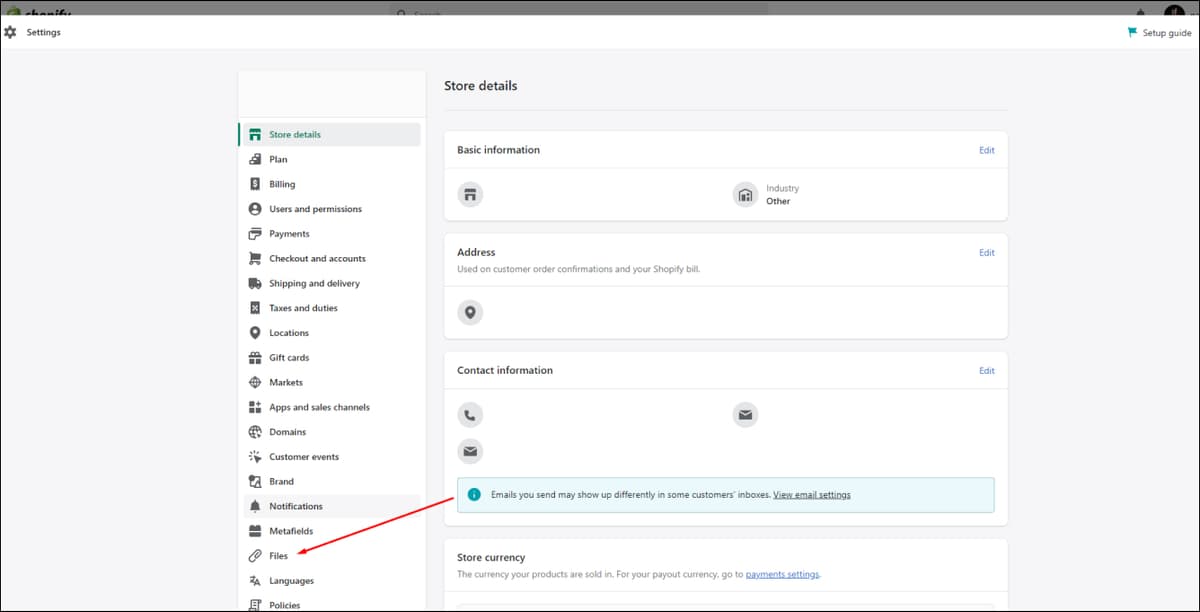
Task: Click the Taxes and duties icon
Action: 255,308
